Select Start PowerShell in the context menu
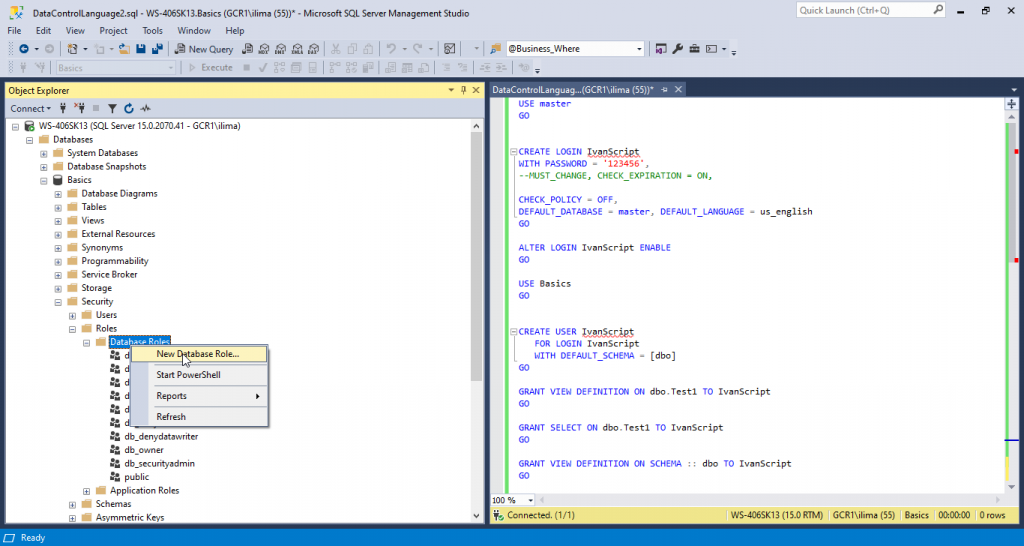 click(199, 375)
